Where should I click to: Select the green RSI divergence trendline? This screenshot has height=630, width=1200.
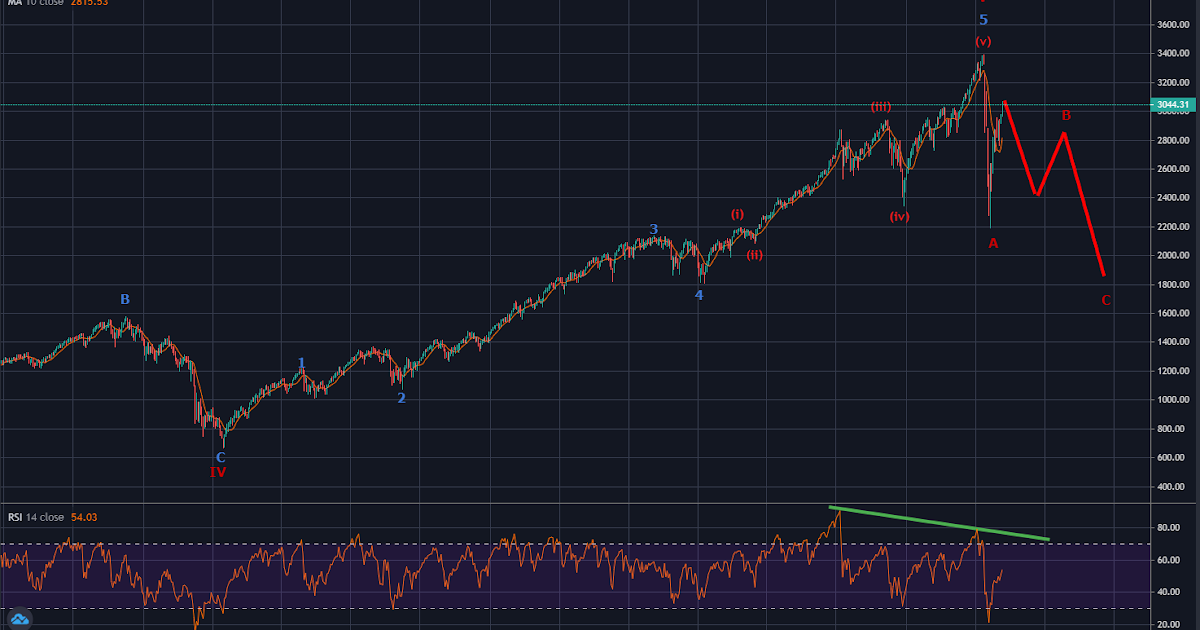[x=940, y=524]
